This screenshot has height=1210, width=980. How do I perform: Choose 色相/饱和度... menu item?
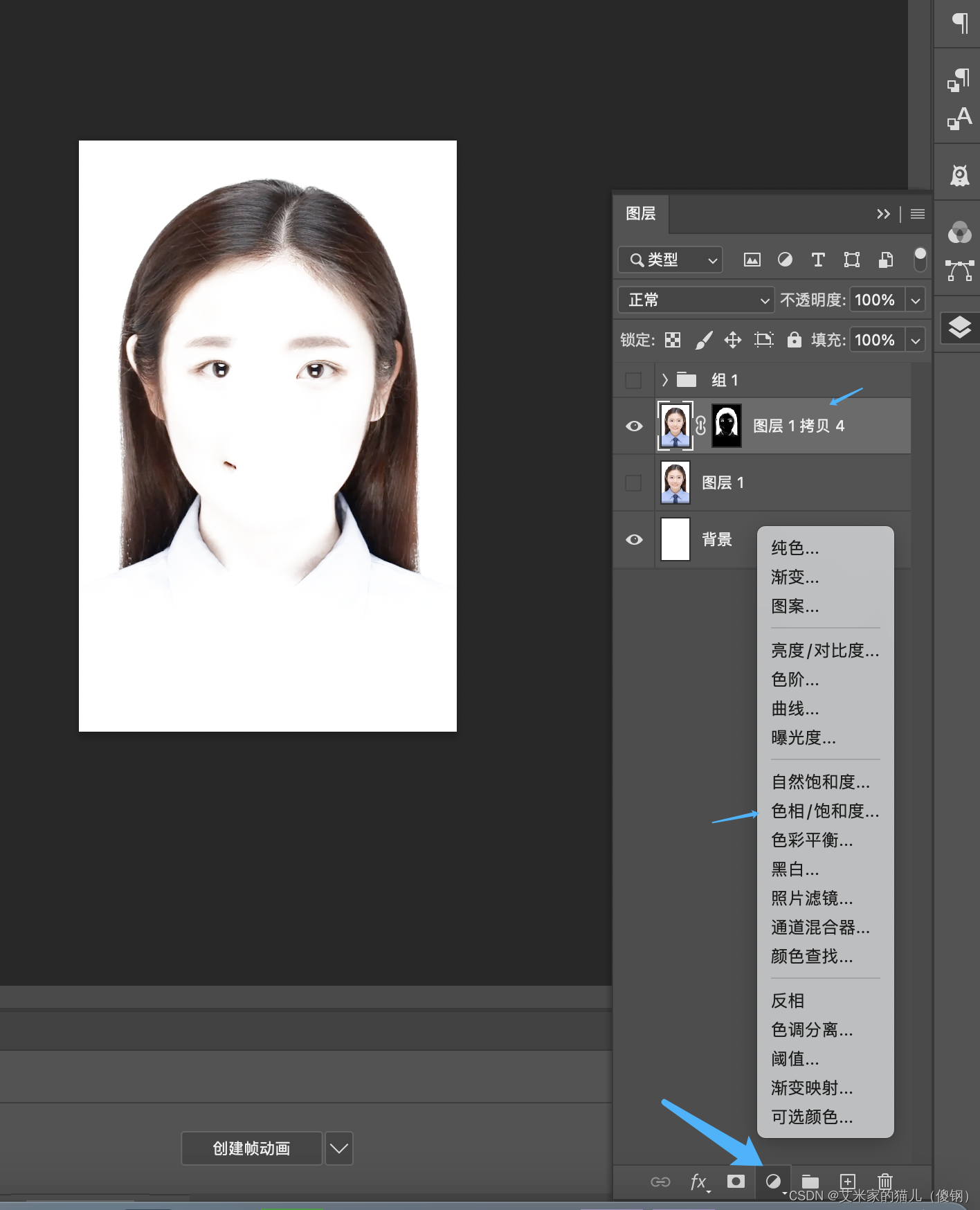[x=825, y=811]
